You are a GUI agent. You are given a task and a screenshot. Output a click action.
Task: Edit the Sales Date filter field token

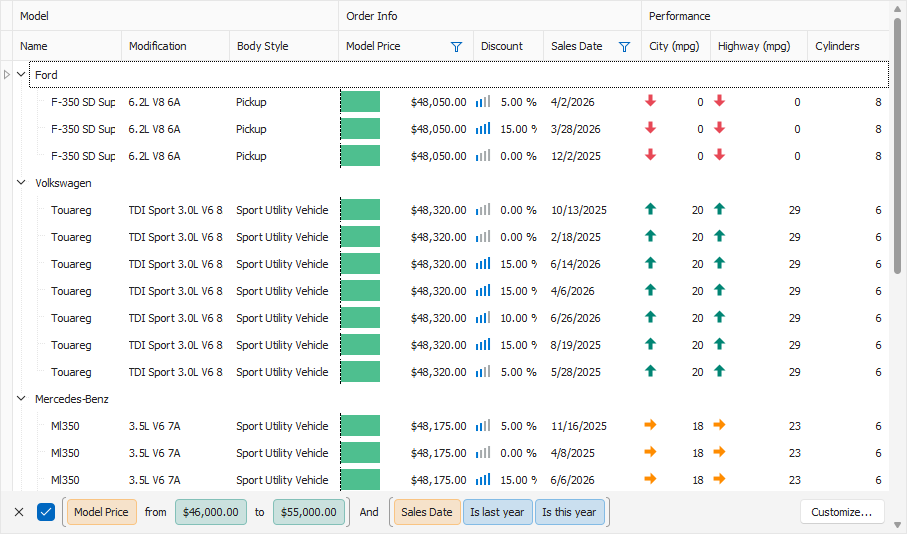click(427, 512)
